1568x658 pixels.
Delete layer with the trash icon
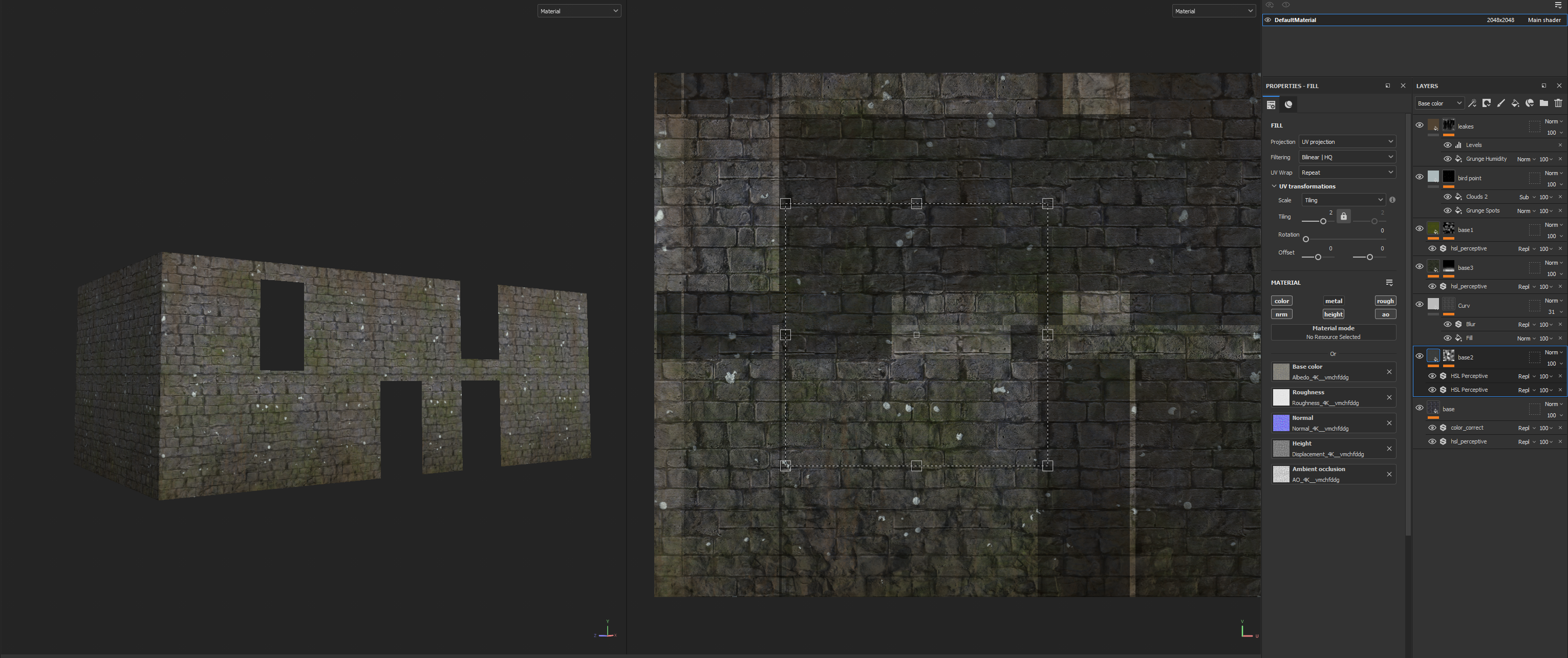[x=1558, y=103]
